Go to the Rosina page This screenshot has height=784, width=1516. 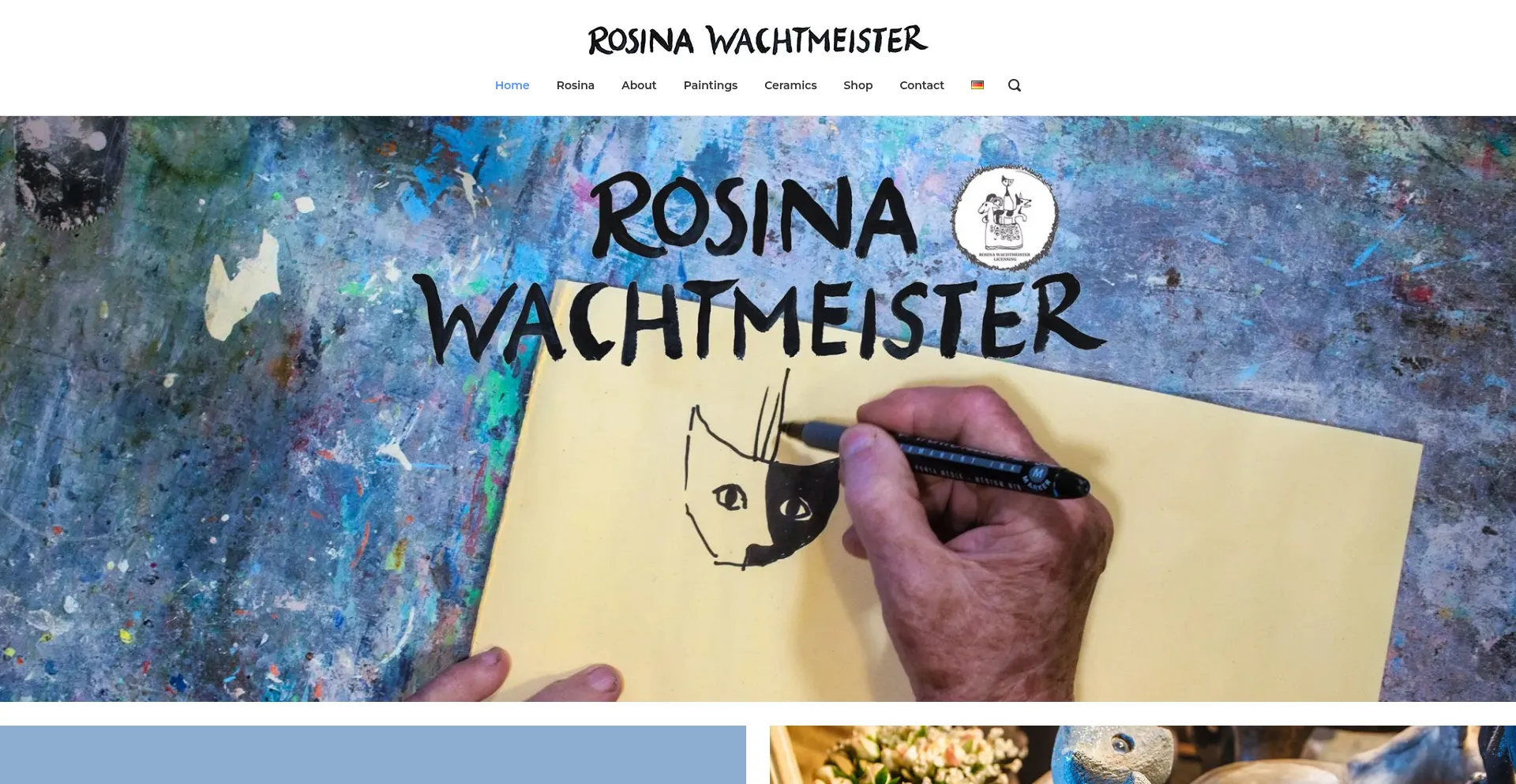[x=576, y=85]
